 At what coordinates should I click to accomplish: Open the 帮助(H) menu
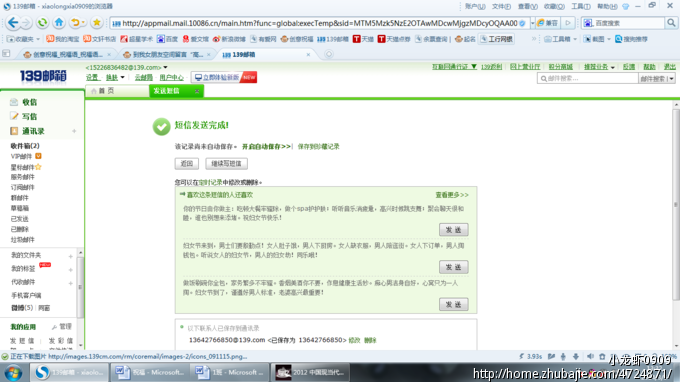pyautogui.click(x=607, y=7)
